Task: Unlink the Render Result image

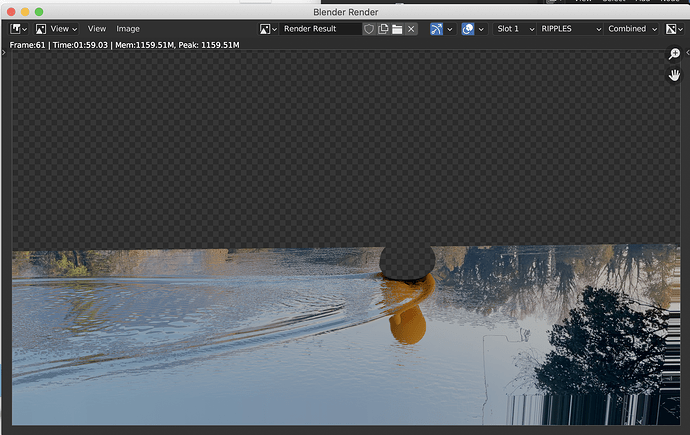Action: coord(411,29)
